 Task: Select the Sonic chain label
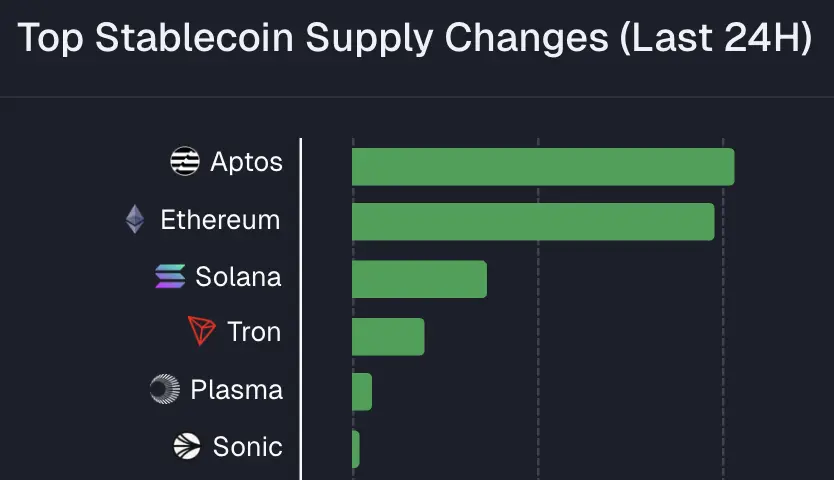click(247, 447)
